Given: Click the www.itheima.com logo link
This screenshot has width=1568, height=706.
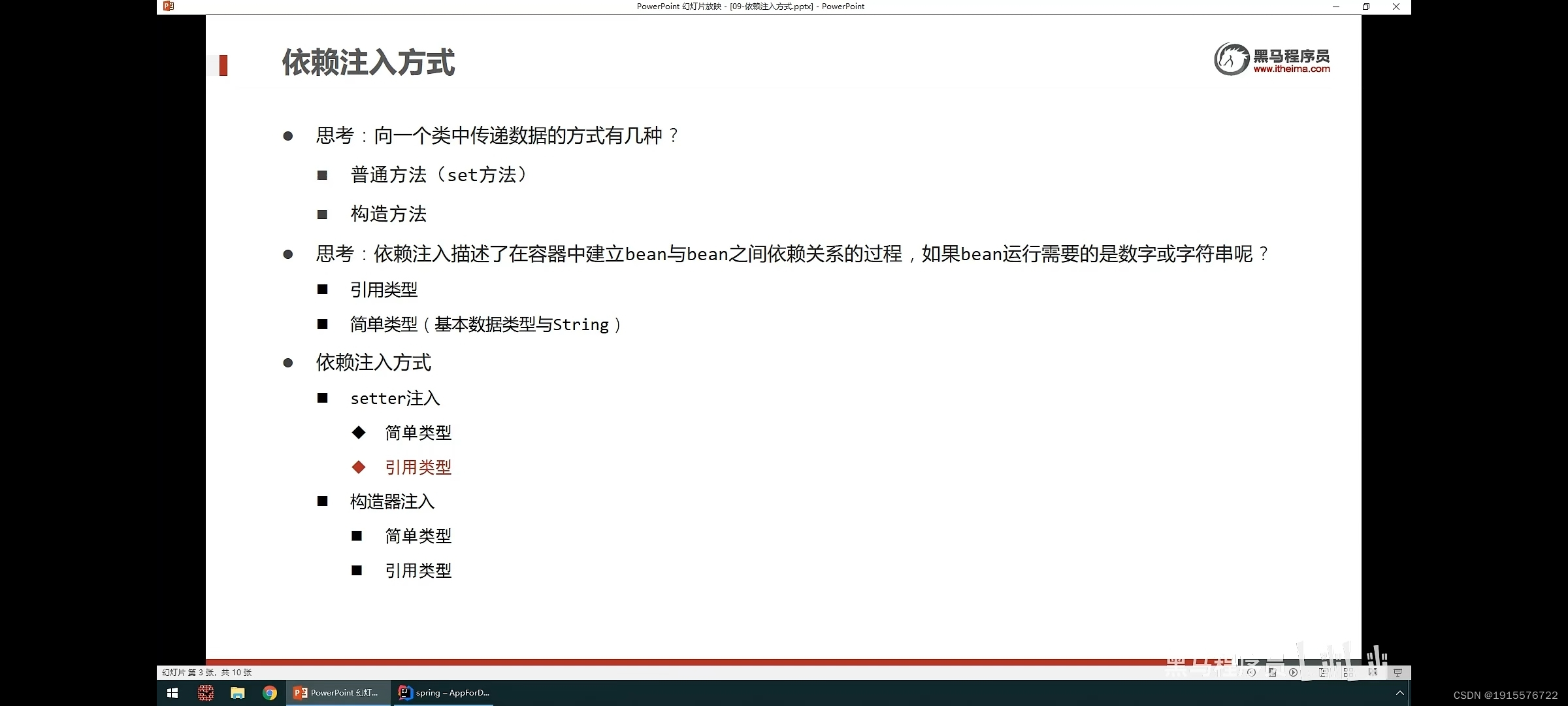Looking at the screenshot, I should (1291, 69).
